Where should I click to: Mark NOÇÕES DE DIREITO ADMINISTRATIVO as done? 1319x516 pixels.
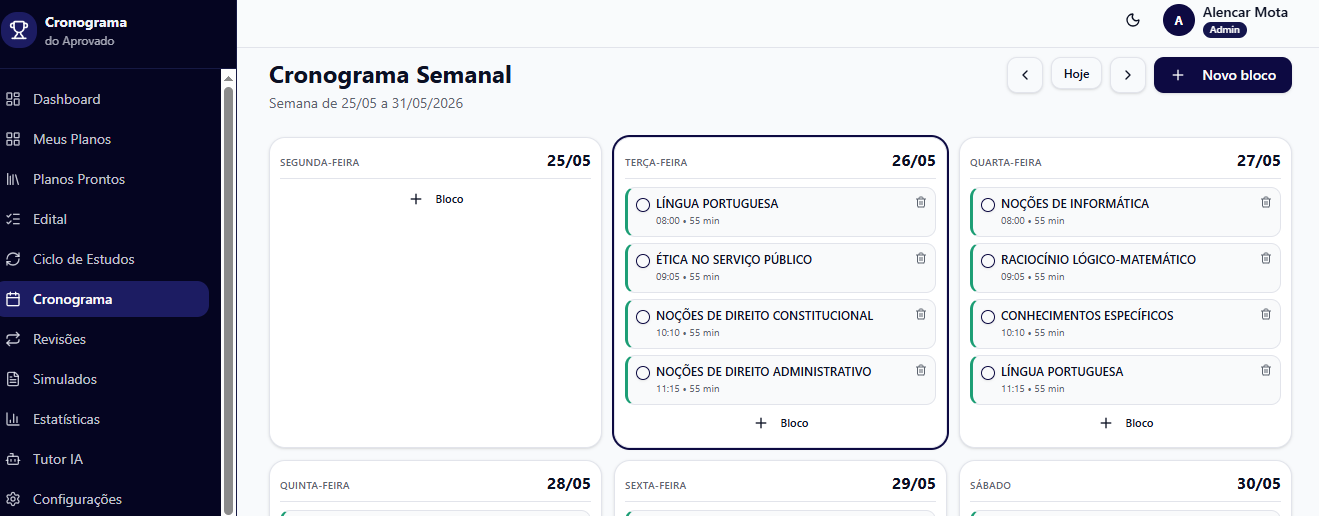643,373
